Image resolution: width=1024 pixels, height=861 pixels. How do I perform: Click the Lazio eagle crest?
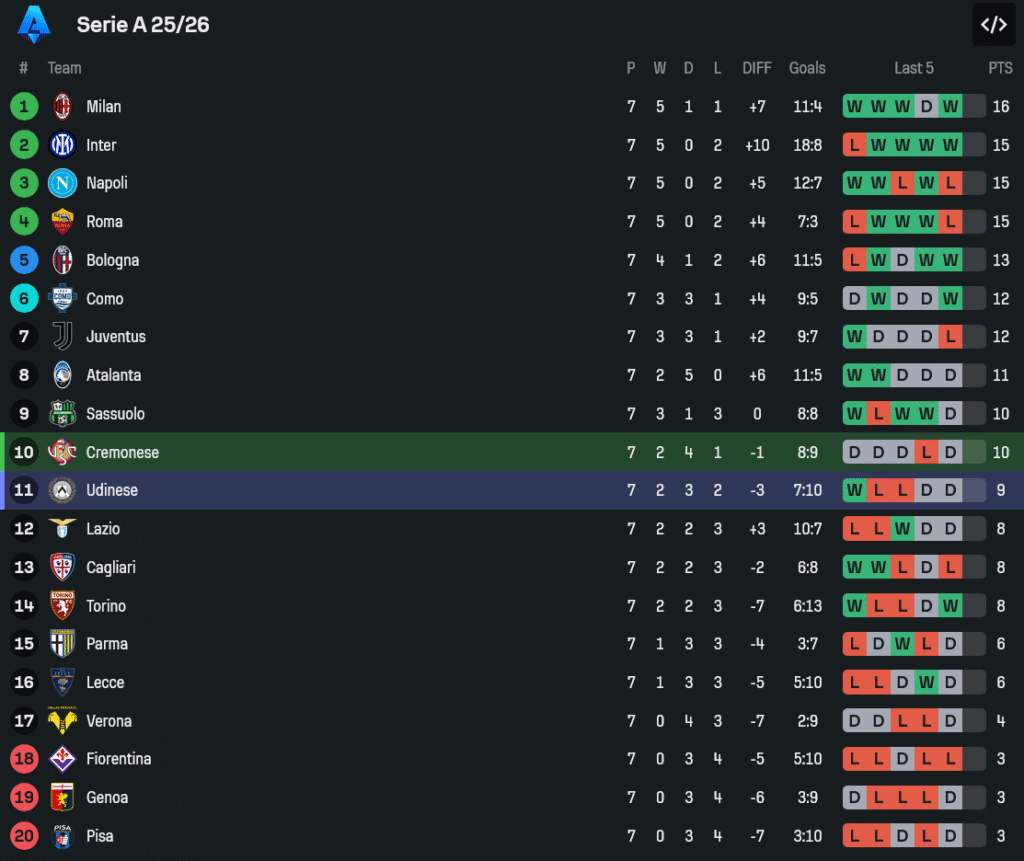(x=62, y=529)
